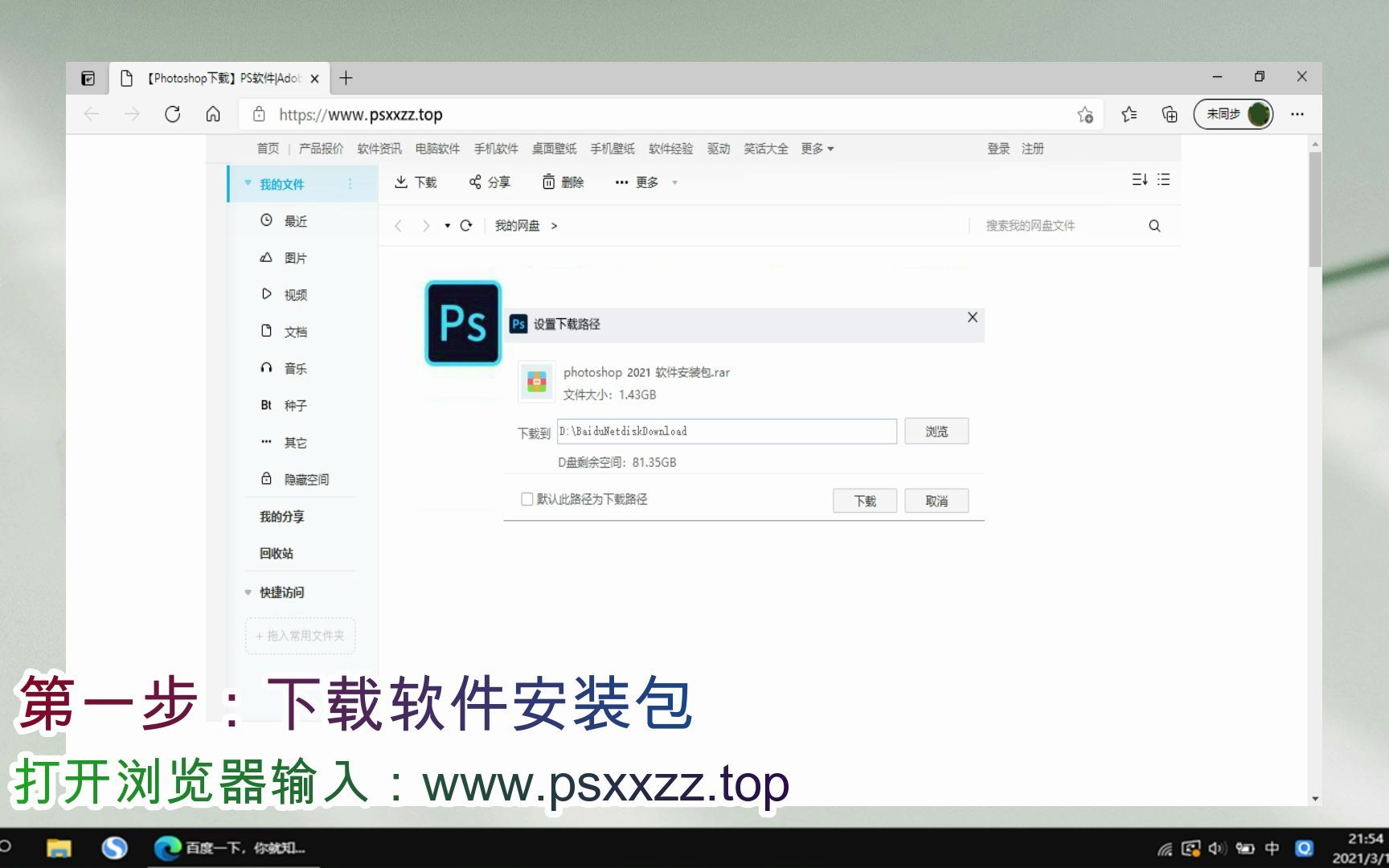This screenshot has height=868, width=1389.
Task: Open the Sogou browser taskbar icon
Action: coord(114,848)
